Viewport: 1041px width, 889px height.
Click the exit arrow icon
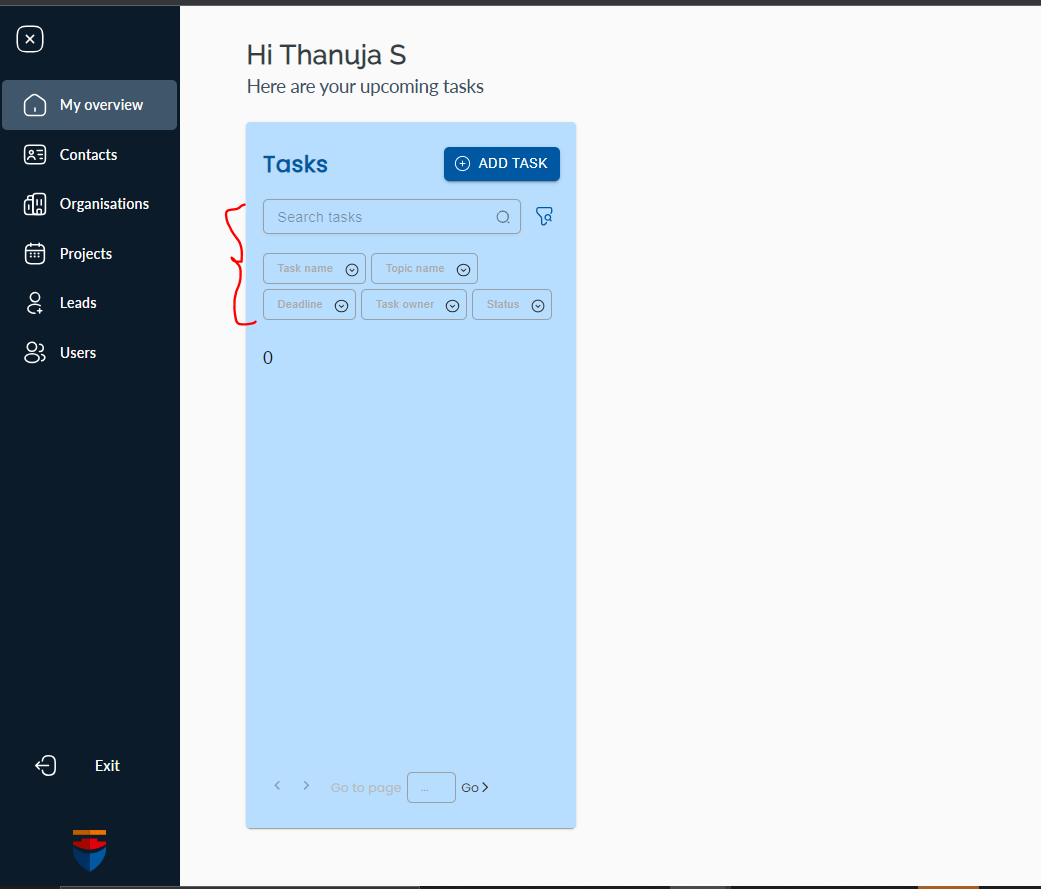coord(46,766)
